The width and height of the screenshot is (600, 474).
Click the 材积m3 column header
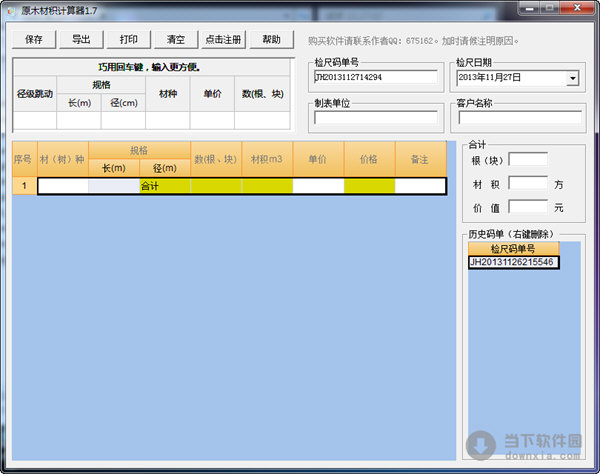267,159
